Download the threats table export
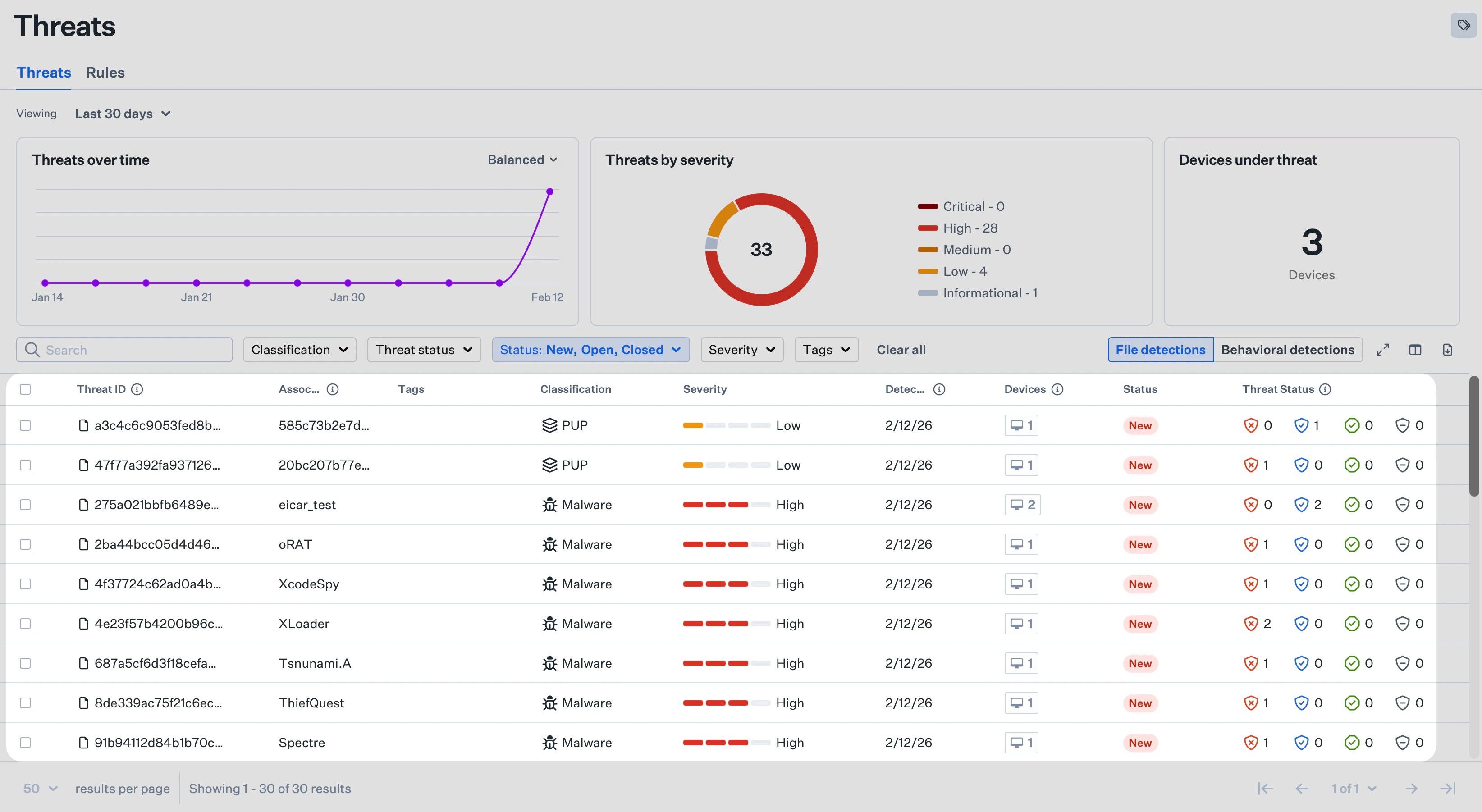The height and width of the screenshot is (812, 1482). (1449, 349)
